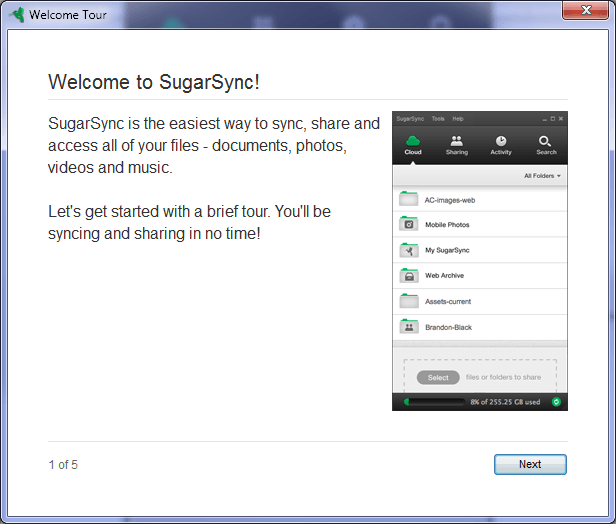This screenshot has width=616, height=524.
Task: Click the gray Select button
Action: 438,377
